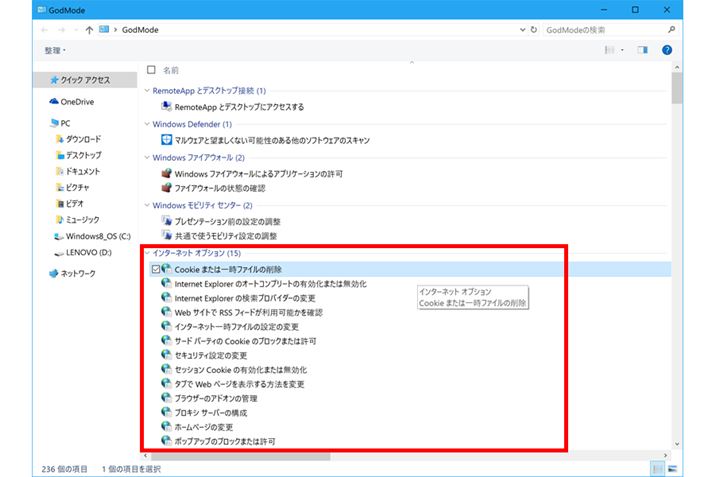Select タブで Web ページを表示する方法を変更

(x=239, y=384)
